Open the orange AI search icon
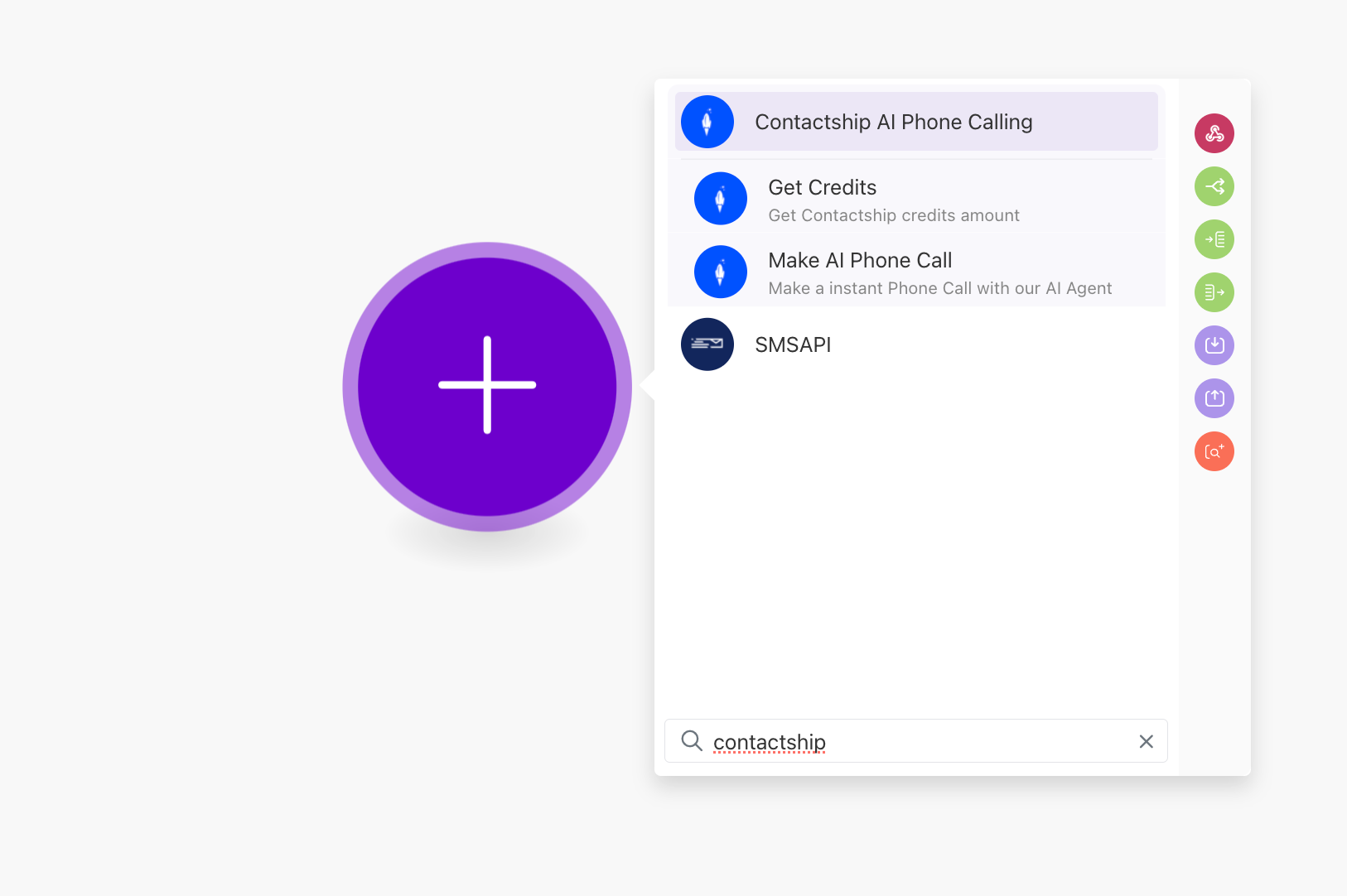The width and height of the screenshot is (1347, 896). coord(1214,451)
